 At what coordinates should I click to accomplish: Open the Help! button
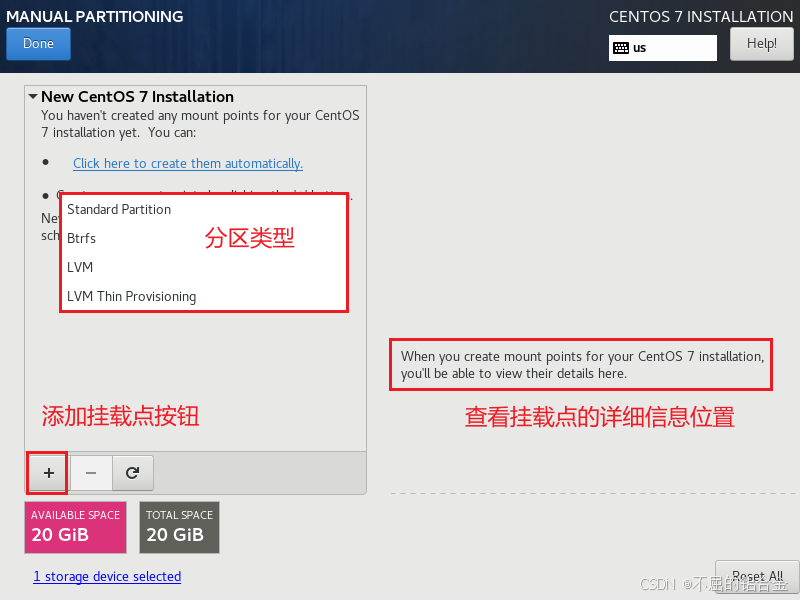pos(762,44)
